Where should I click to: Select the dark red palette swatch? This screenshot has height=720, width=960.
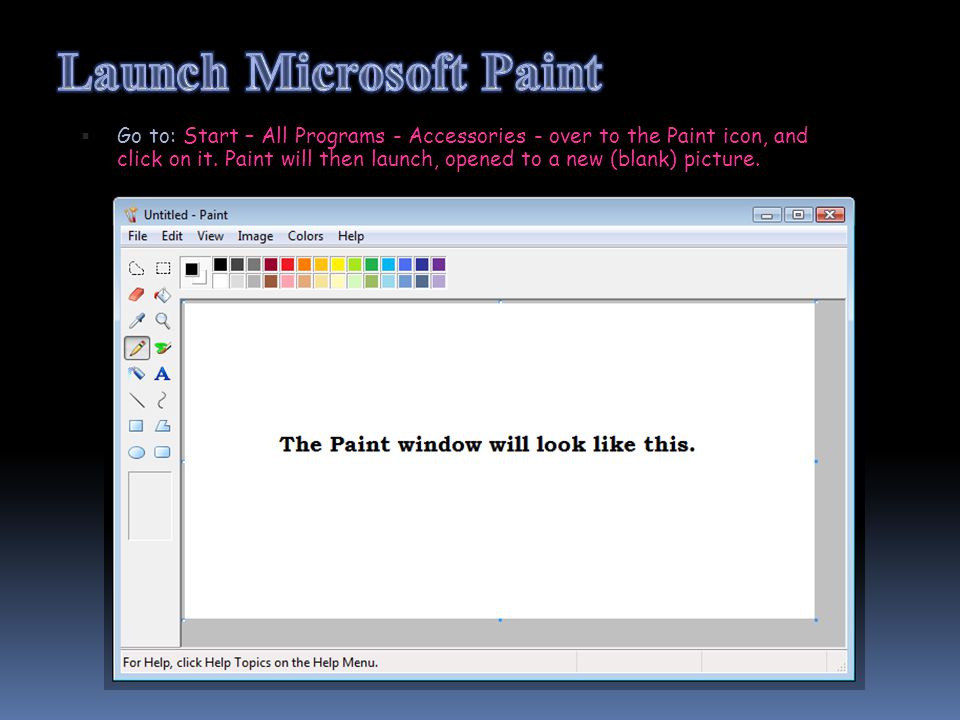click(x=271, y=264)
